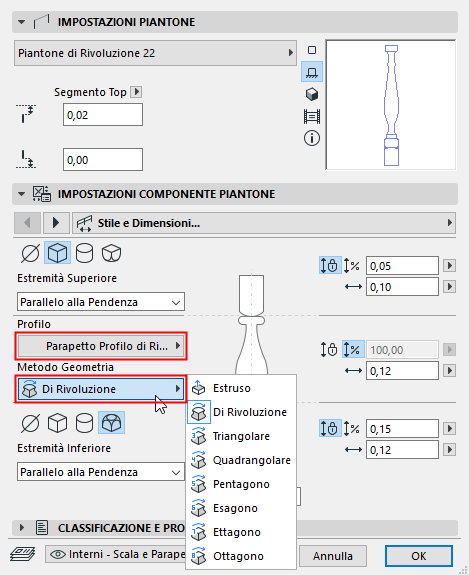The height and width of the screenshot is (575, 469).
Task: Click the OK button
Action: pos(419,556)
